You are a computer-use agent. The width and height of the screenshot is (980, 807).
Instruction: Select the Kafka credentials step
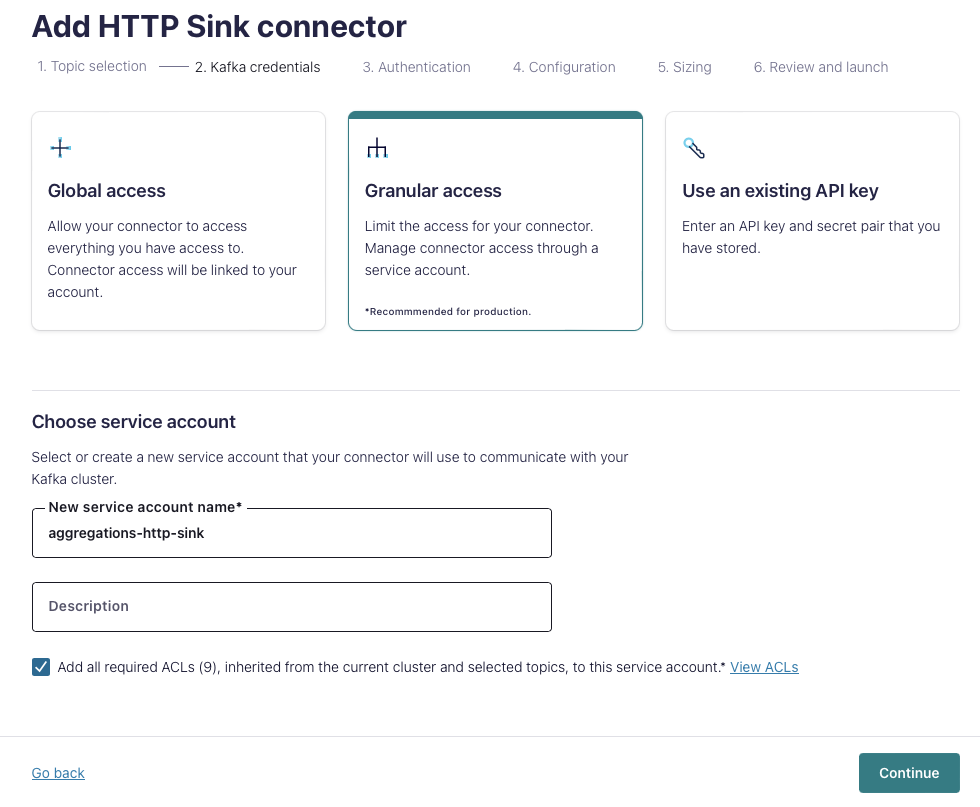(x=257, y=68)
